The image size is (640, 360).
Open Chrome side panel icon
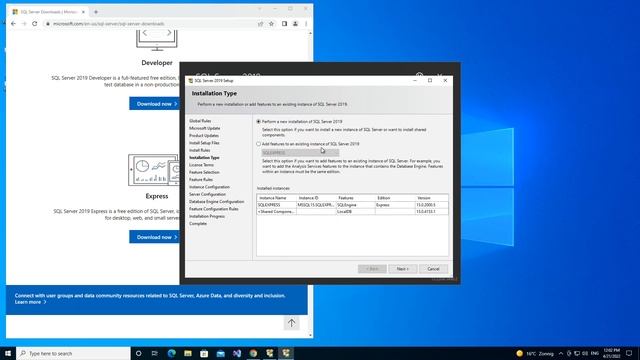point(284,24)
